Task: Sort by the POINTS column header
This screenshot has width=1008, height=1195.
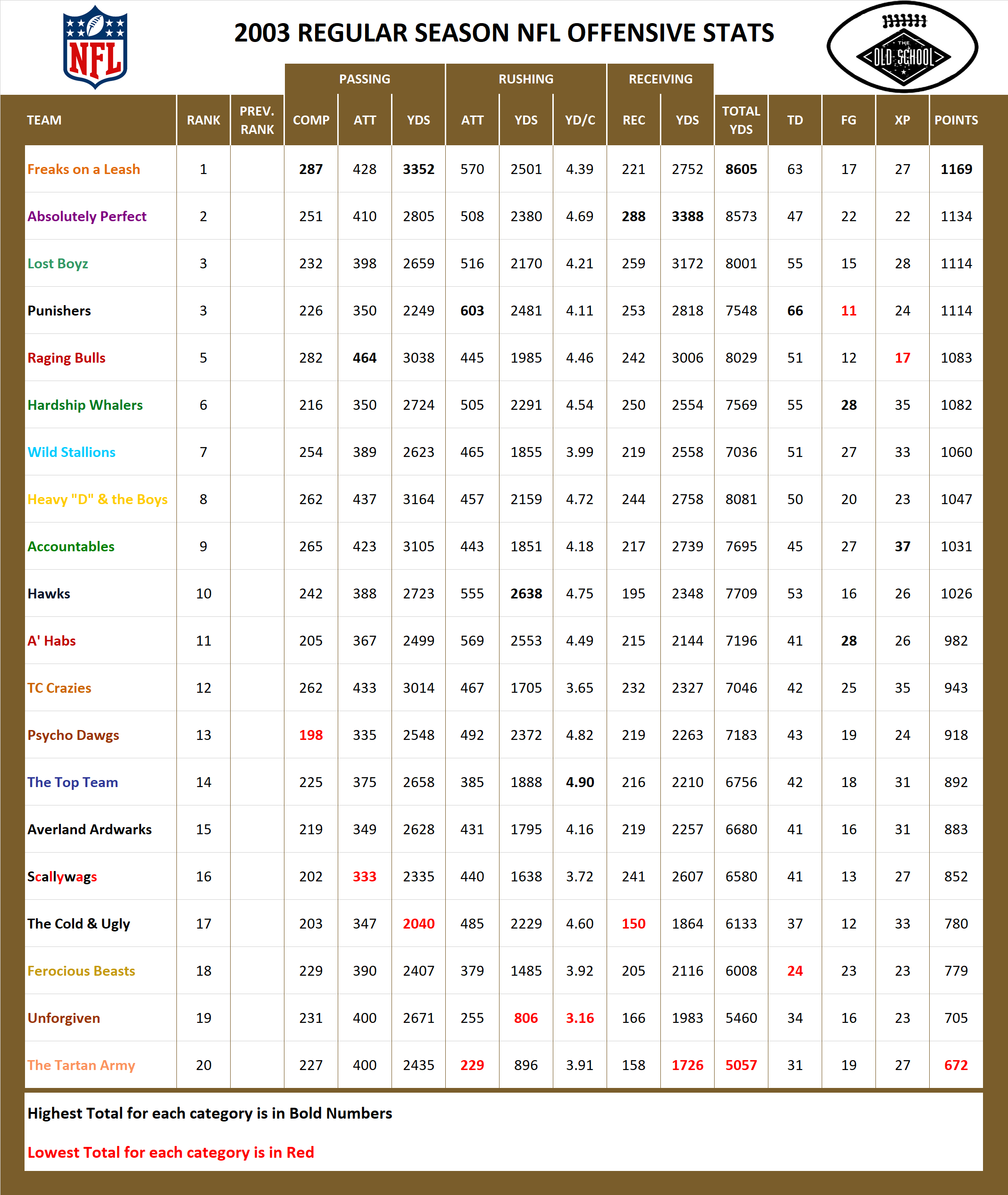Action: tap(957, 120)
